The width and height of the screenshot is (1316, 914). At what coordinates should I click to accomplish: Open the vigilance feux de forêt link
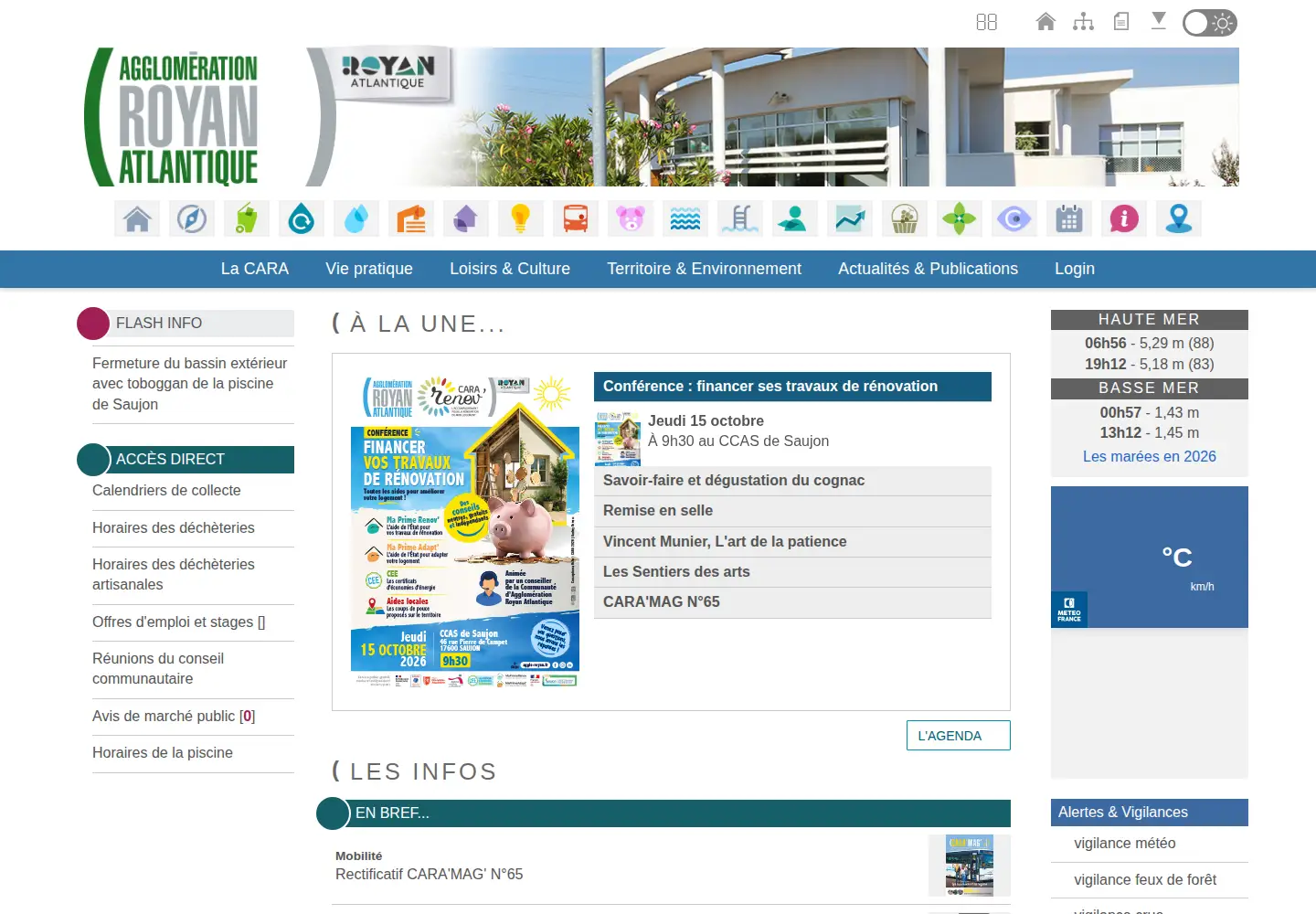1145,880
